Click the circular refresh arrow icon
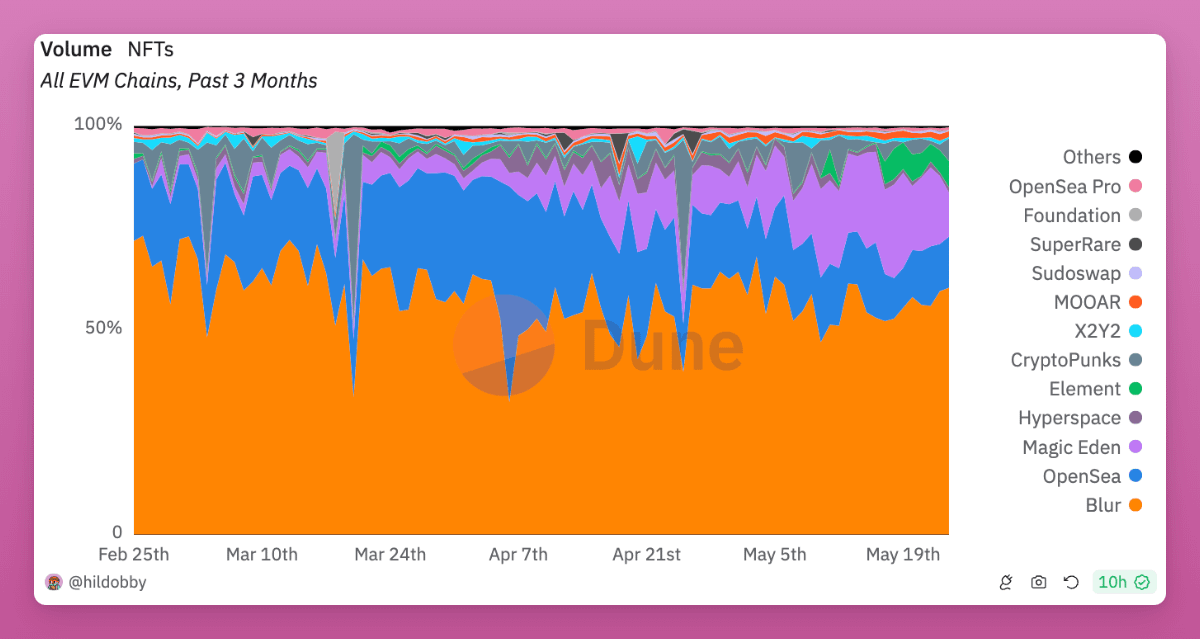This screenshot has width=1200, height=639. click(1071, 582)
